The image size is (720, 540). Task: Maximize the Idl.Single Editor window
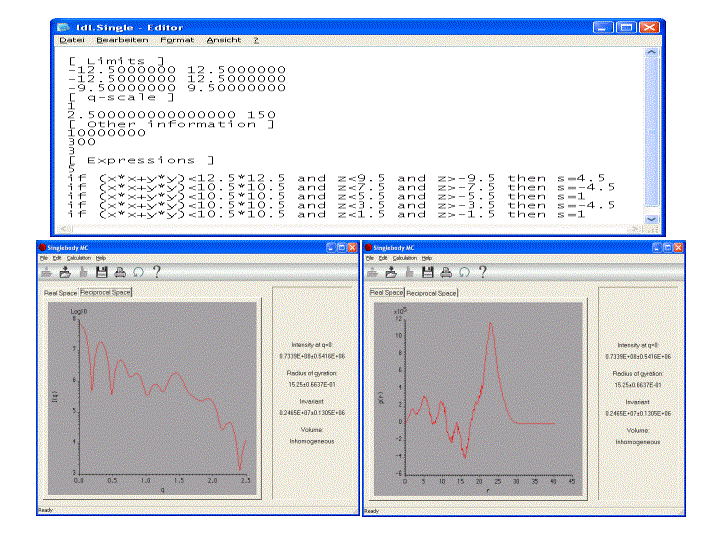(626, 28)
